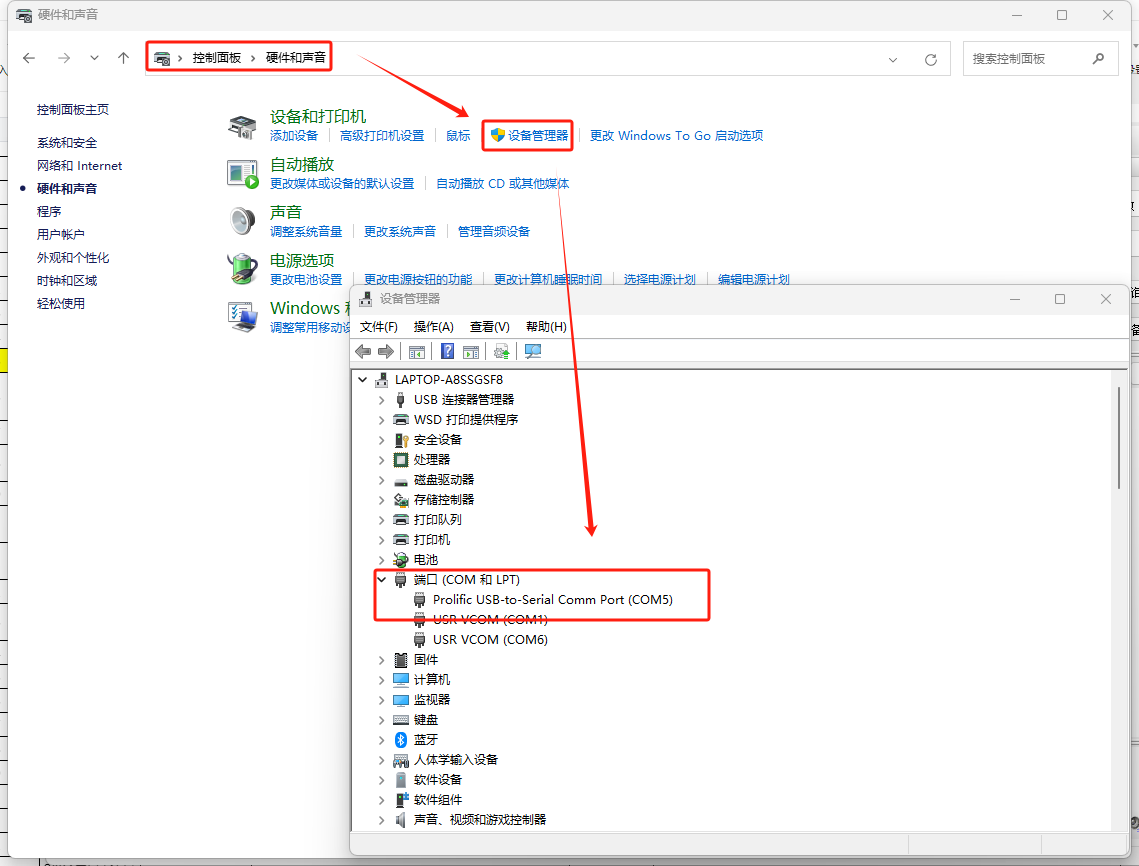The width and height of the screenshot is (1139, 866).
Task: Open the 添加设备 link
Action: click(x=294, y=136)
